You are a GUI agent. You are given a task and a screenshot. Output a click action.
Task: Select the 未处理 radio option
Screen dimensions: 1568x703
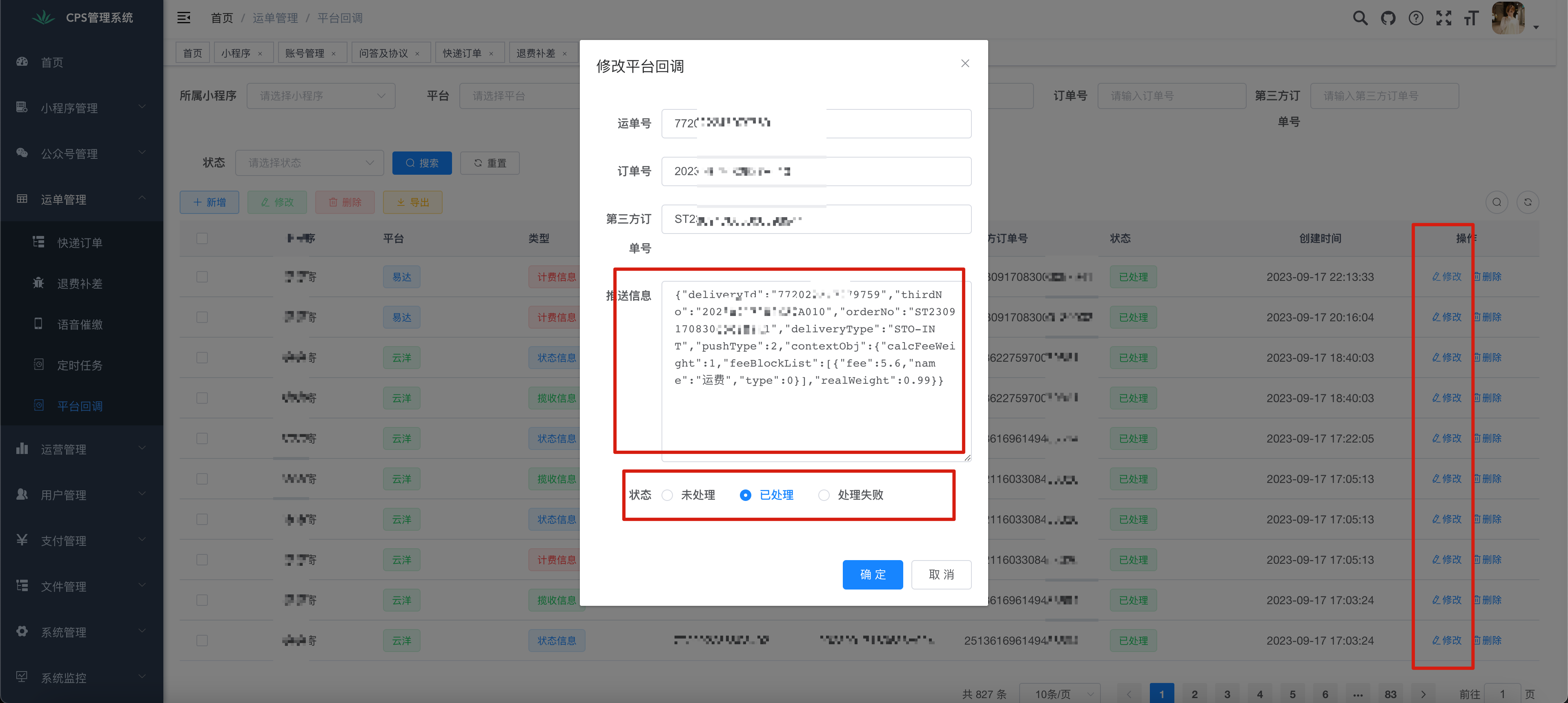[x=689, y=495]
